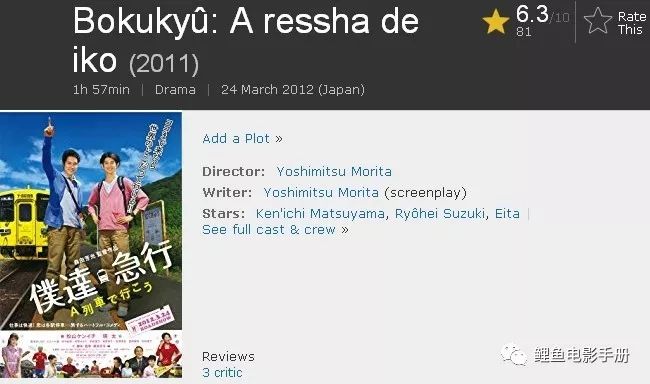
Task: Click the Drama genre link
Action: tap(175, 90)
